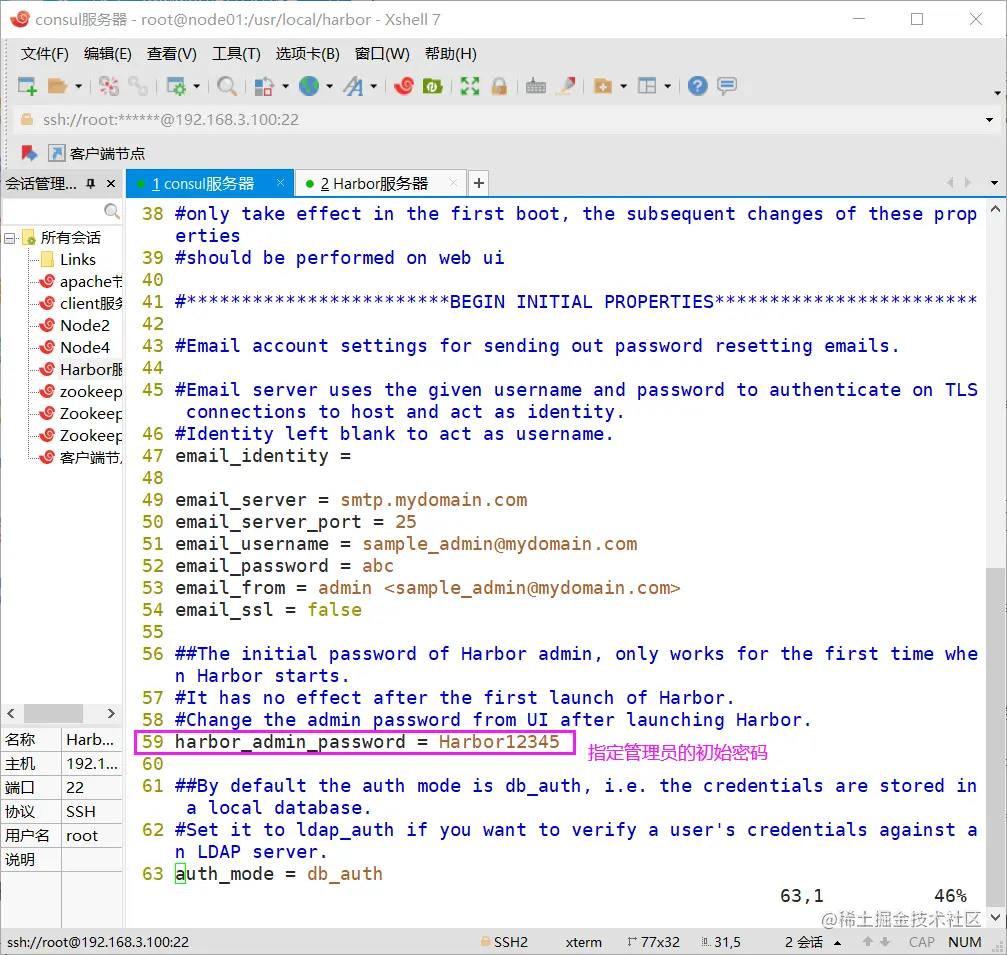
Task: Click the New Folder plus icon
Action: click(x=602, y=85)
